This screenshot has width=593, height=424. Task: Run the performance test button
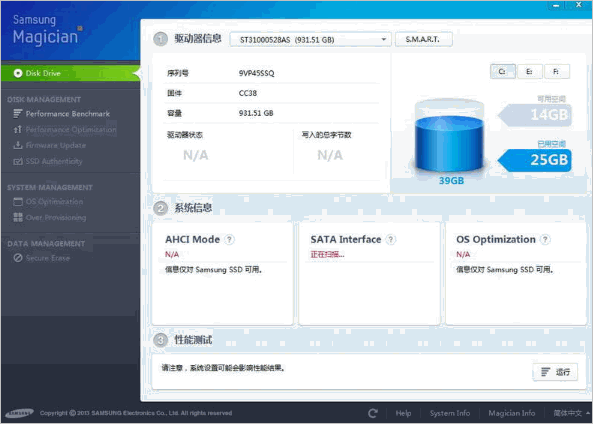(555, 372)
